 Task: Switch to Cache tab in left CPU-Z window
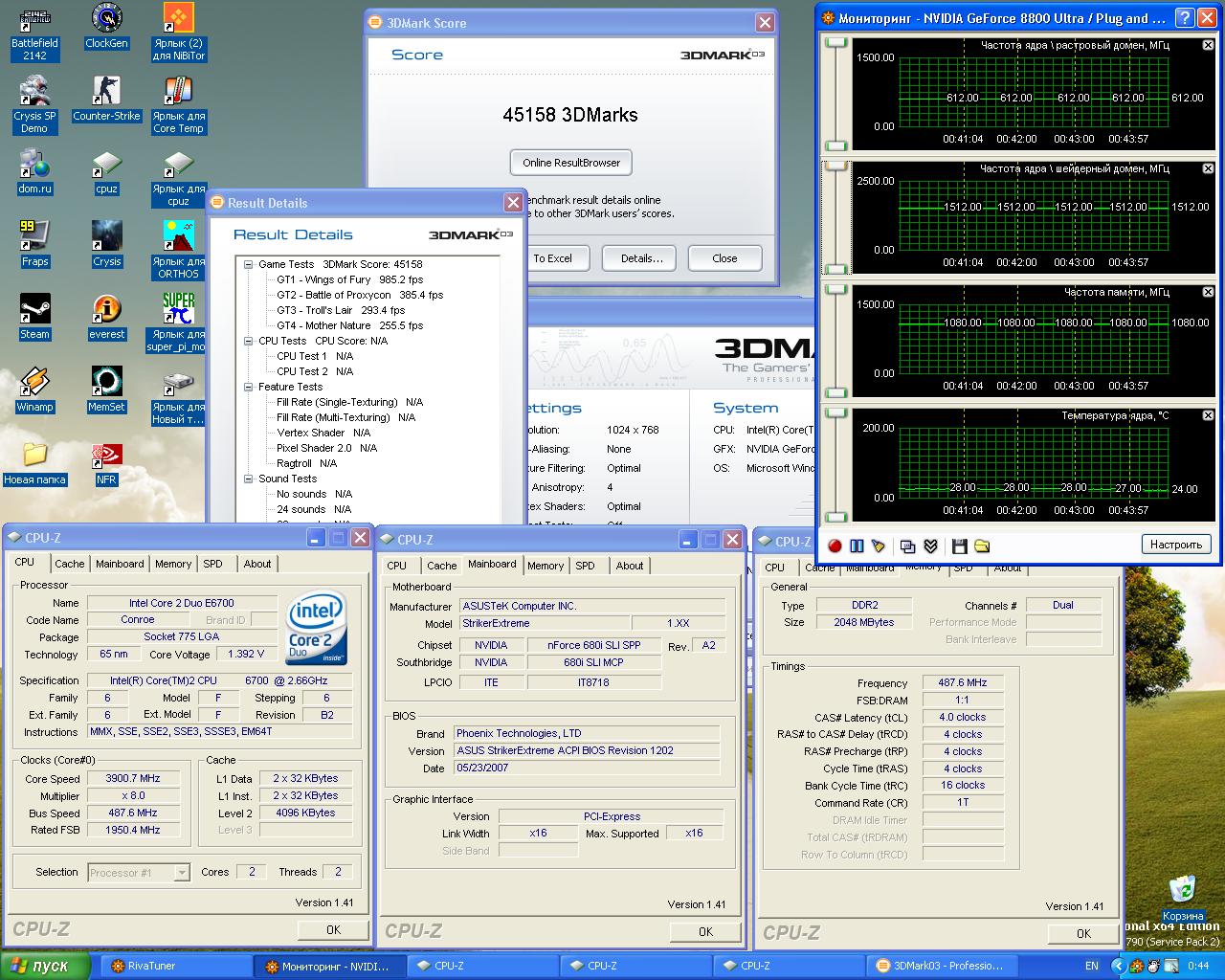[70, 564]
